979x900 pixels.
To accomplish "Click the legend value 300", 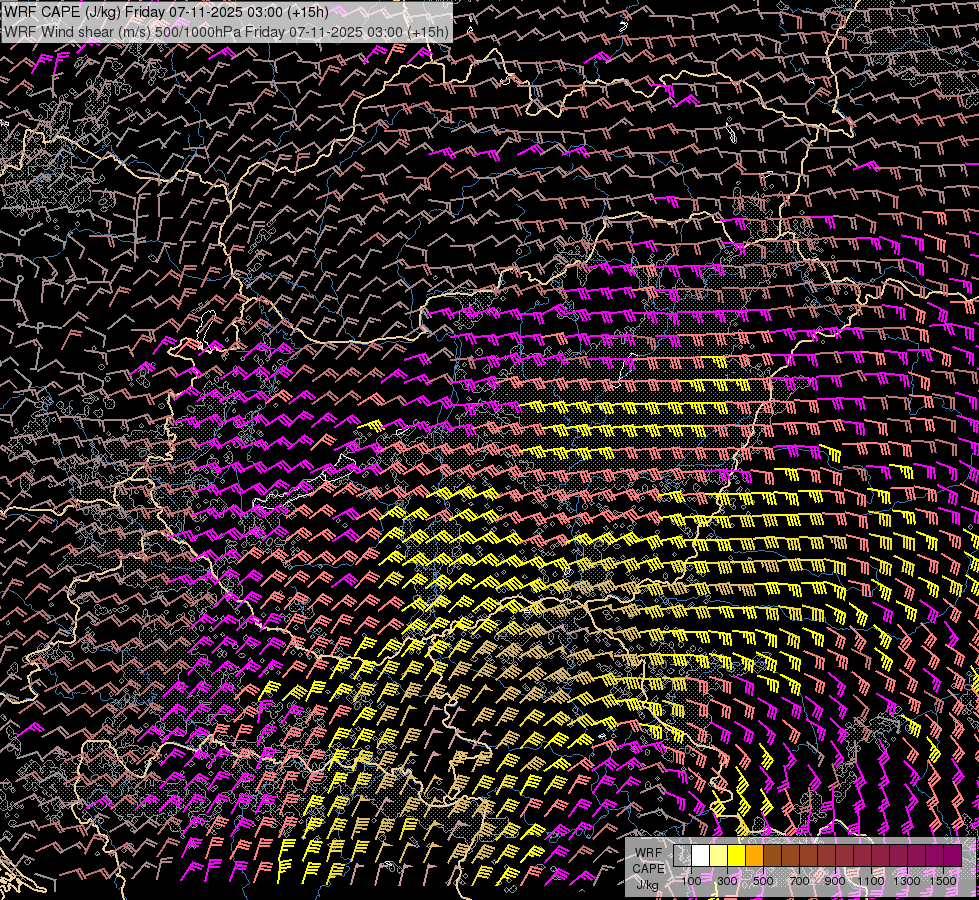I will (x=727, y=881).
